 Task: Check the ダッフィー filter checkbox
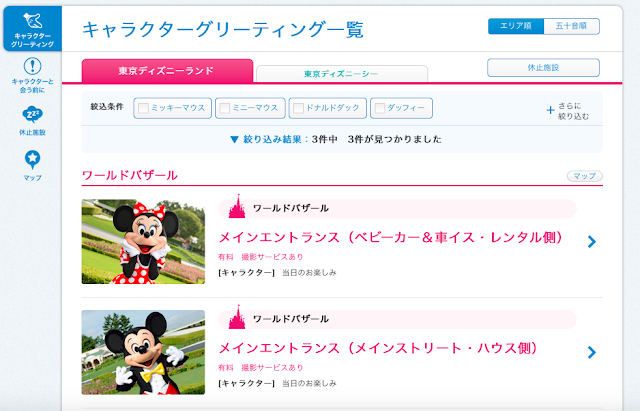click(380, 108)
